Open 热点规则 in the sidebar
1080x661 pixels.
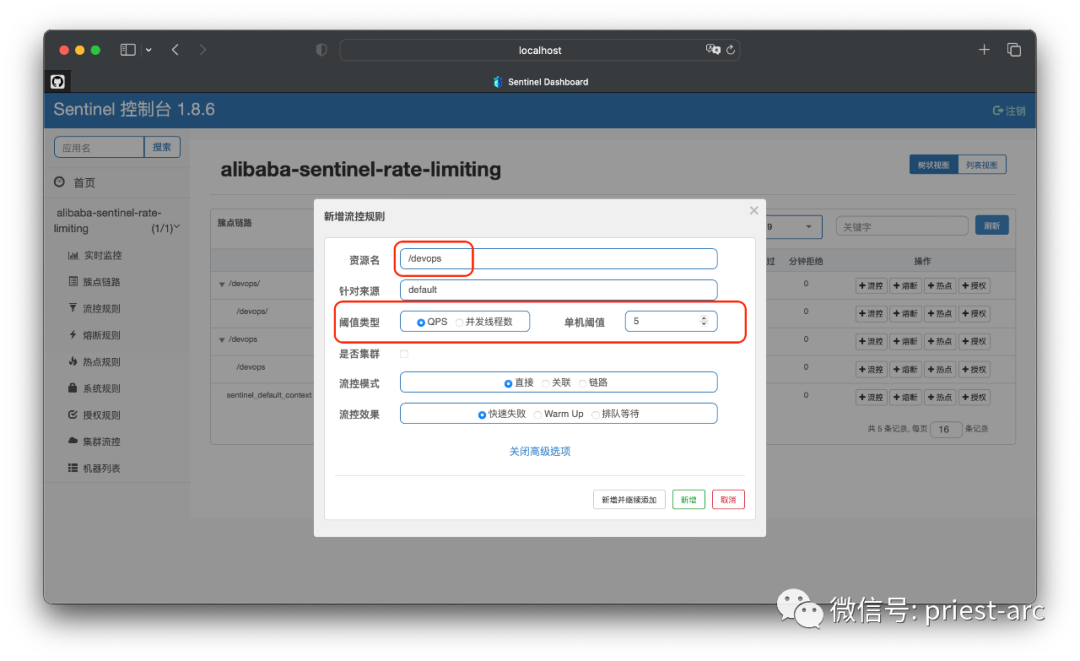point(95,361)
